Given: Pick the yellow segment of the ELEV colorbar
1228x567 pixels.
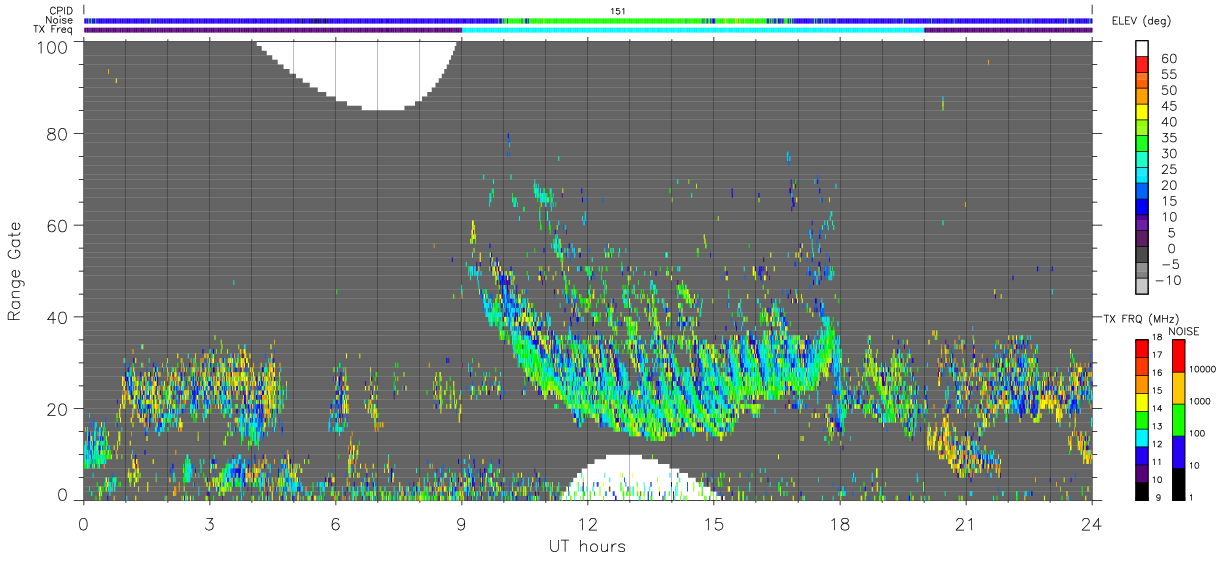Looking at the screenshot, I should click(1143, 111).
